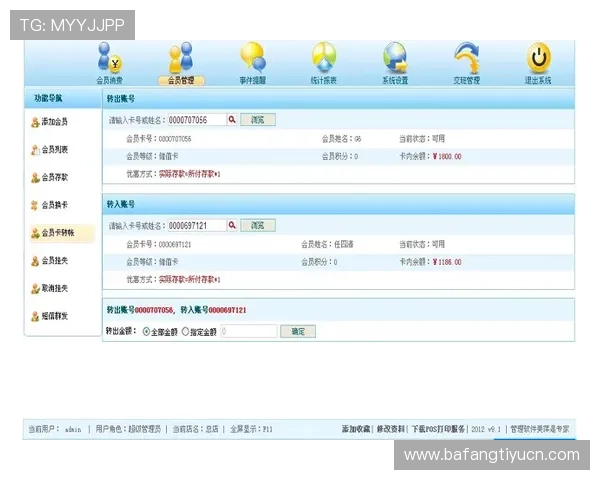Open 会员列表 in sidebar
Viewport: 600px width, 480px height.
tap(50, 150)
